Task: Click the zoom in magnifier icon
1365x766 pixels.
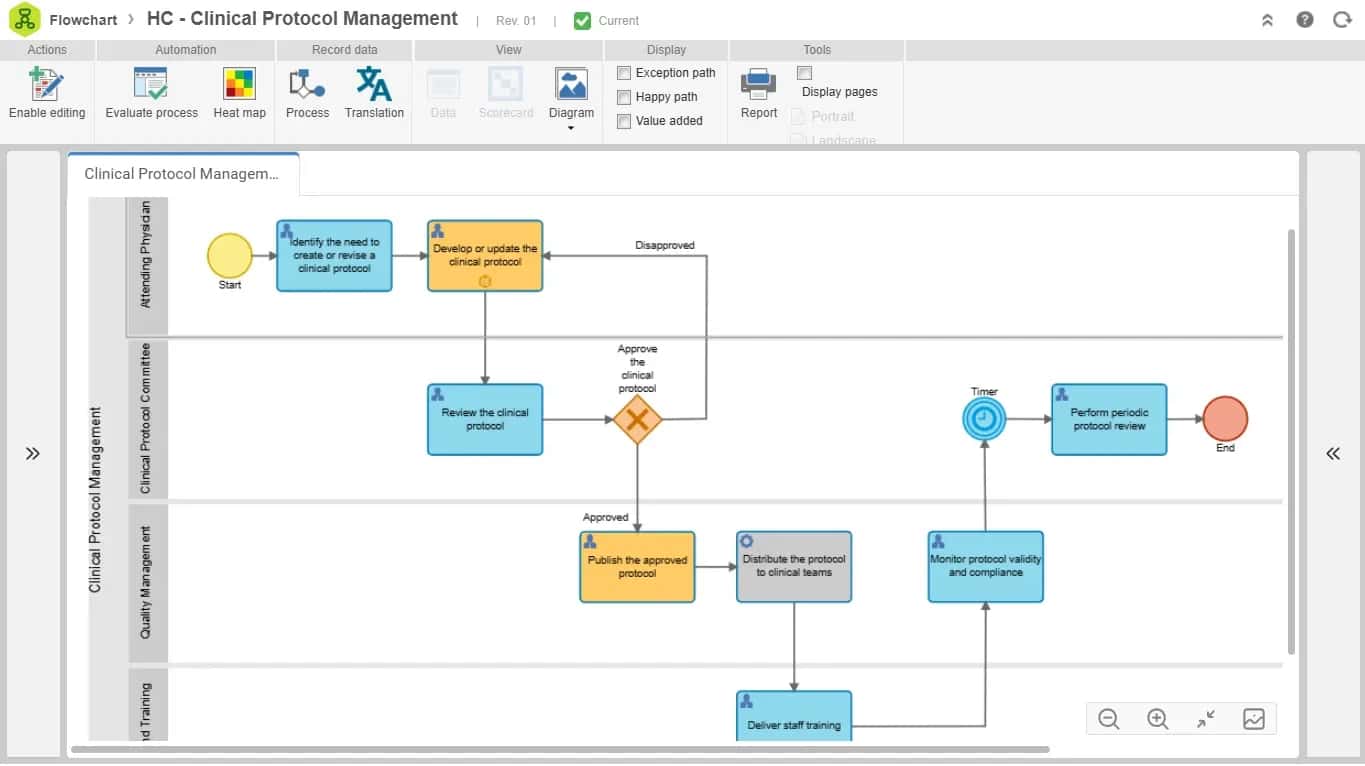Action: (x=1157, y=718)
